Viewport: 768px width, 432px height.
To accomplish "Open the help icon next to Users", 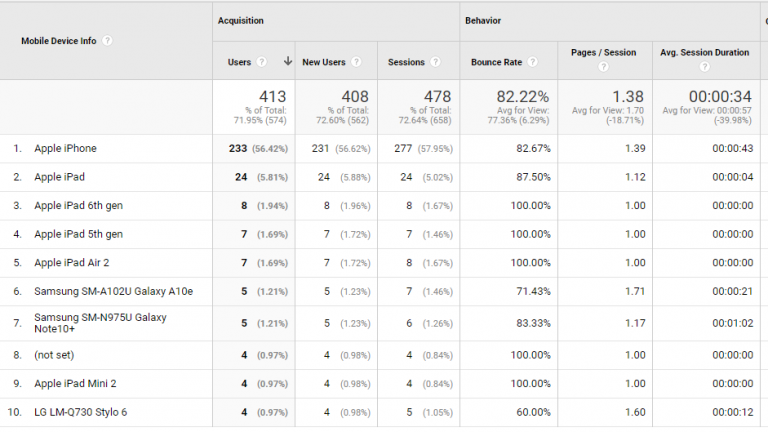I will [x=262, y=62].
